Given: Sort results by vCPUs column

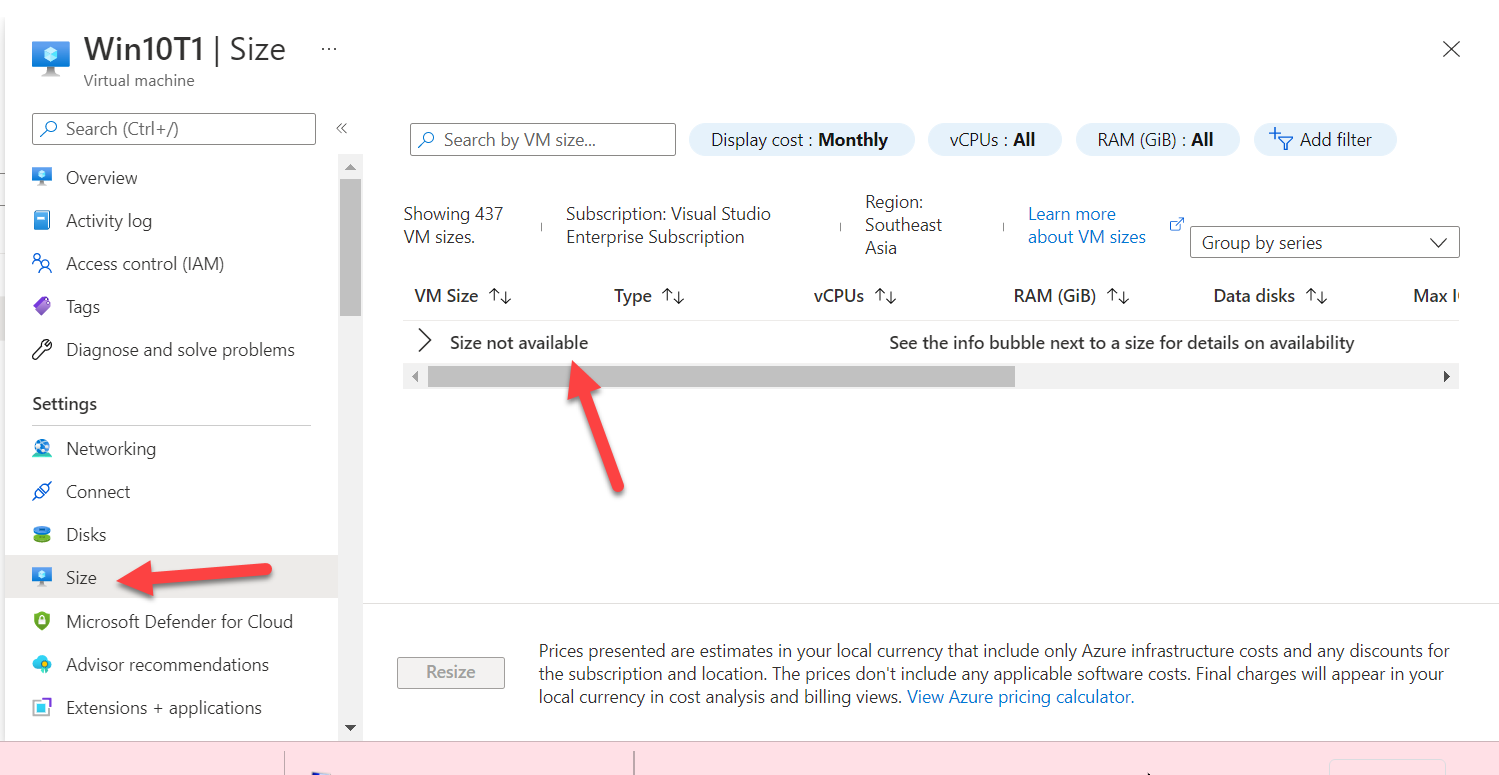Looking at the screenshot, I should pos(884,295).
